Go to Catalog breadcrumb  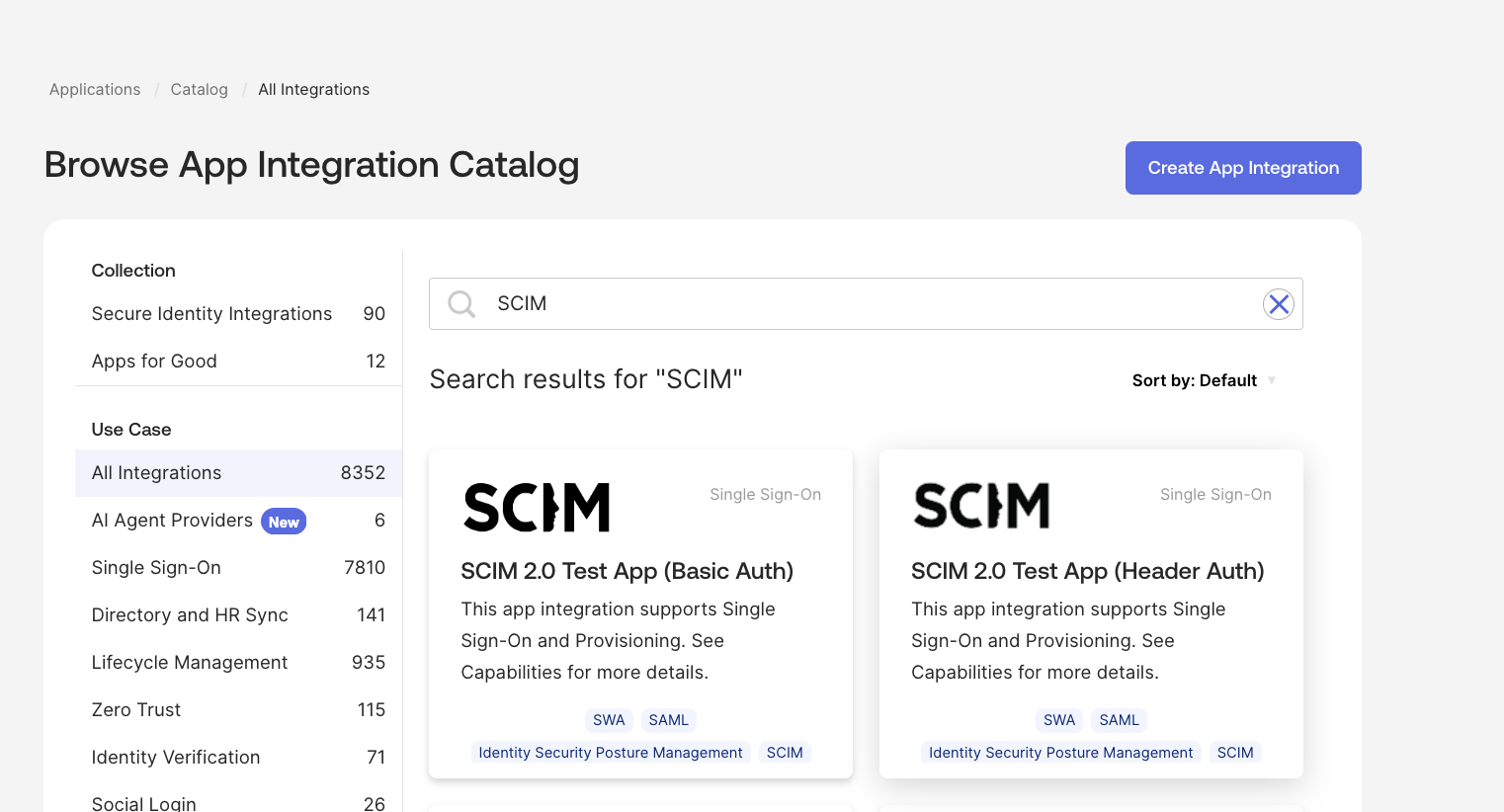200,90
